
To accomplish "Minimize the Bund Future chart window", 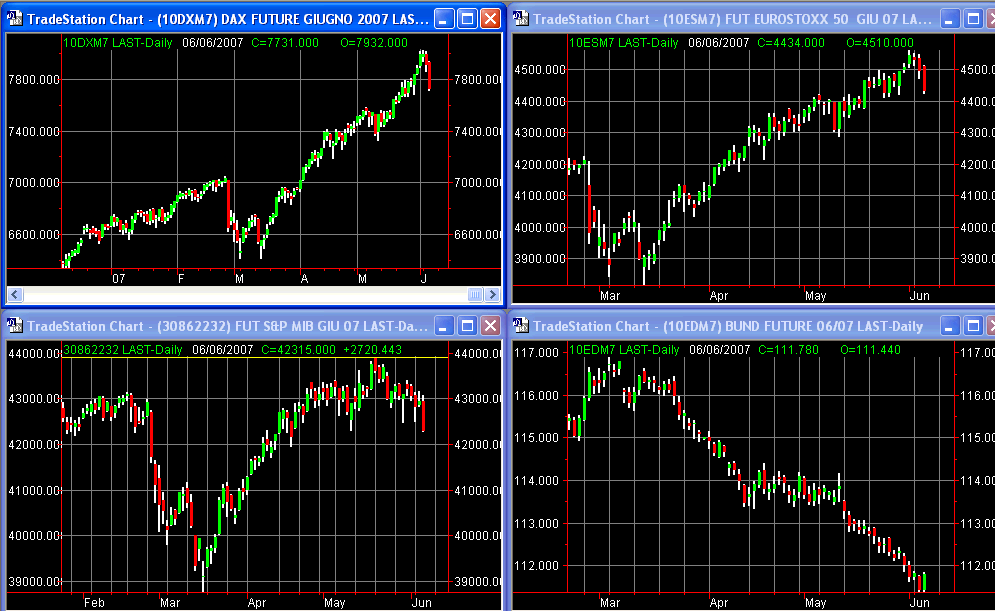I will 951,326.
